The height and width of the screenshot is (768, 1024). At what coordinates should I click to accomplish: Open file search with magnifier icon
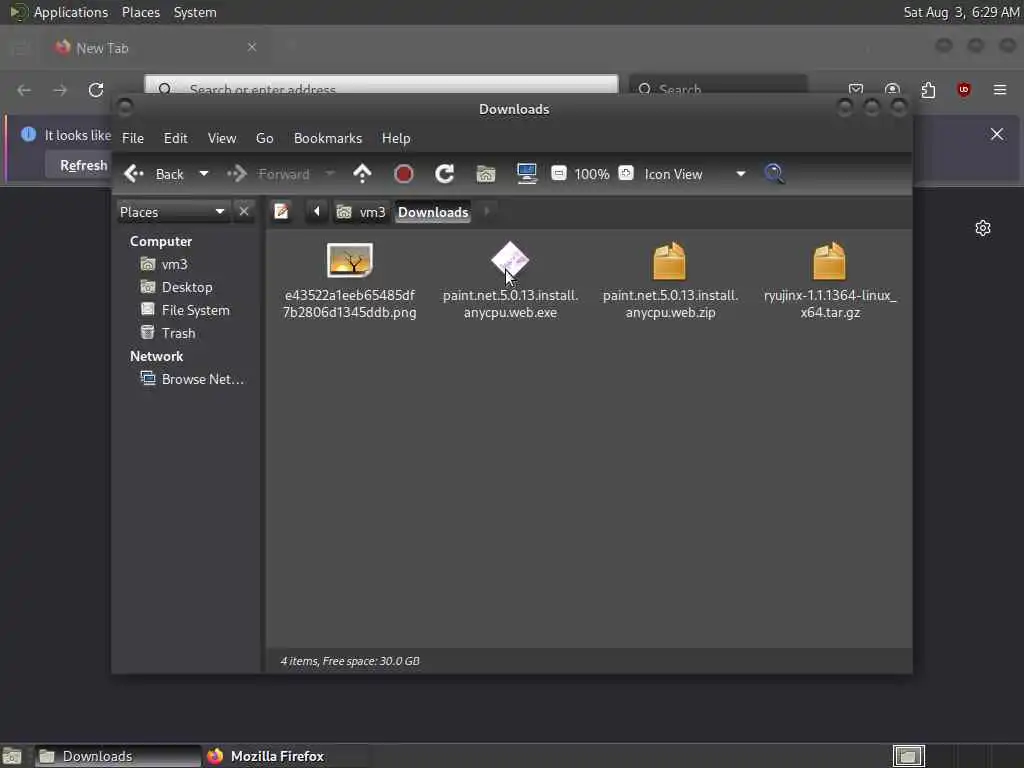point(775,174)
